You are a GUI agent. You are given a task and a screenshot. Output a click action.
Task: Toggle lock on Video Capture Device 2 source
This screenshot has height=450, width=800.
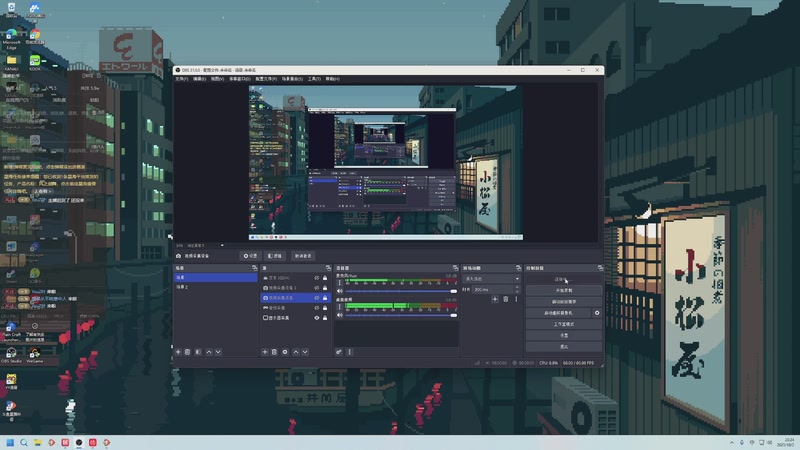tap(325, 288)
